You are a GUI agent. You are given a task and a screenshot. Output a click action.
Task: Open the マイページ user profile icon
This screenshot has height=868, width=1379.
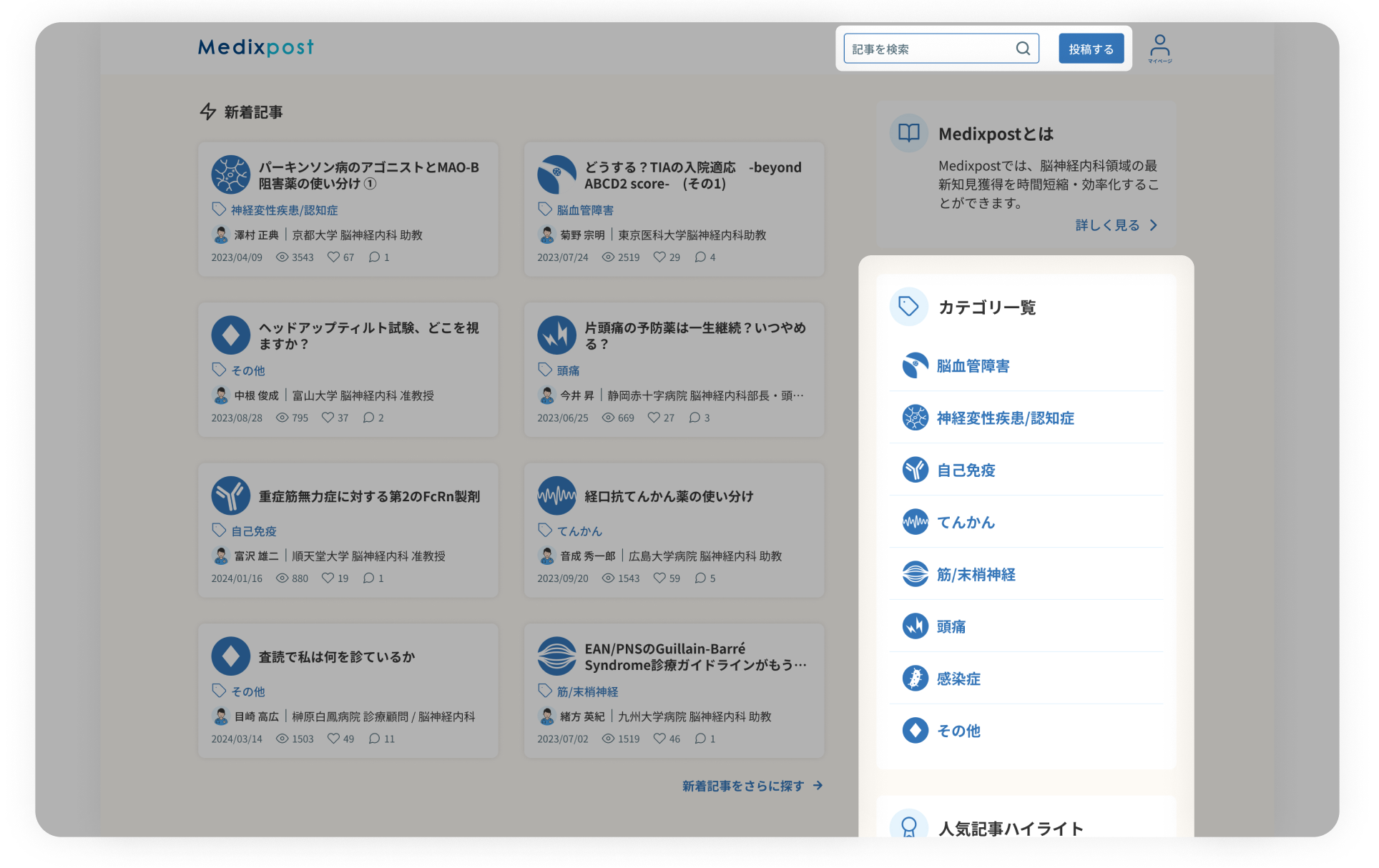coord(1159,49)
